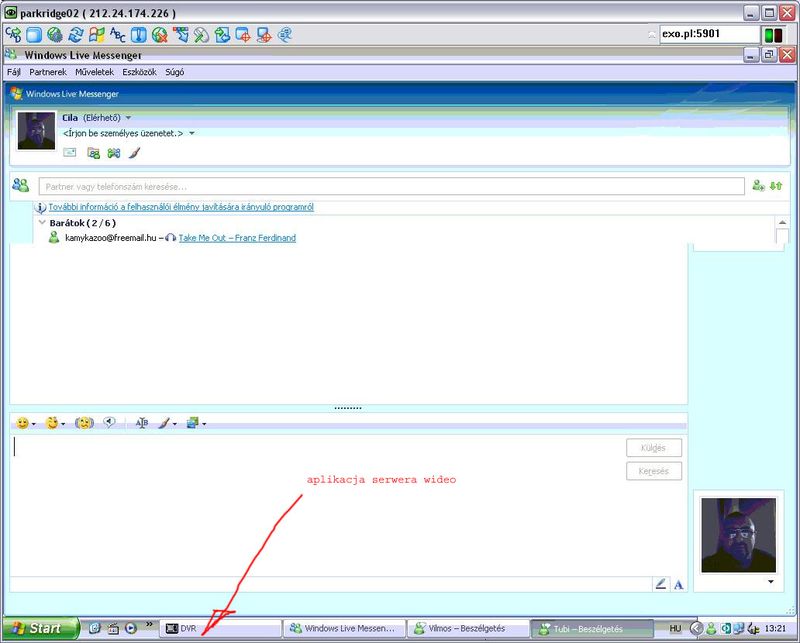Click the sharing folders icon under Cila
Screen dimensions: 800x643
[x=93, y=153]
